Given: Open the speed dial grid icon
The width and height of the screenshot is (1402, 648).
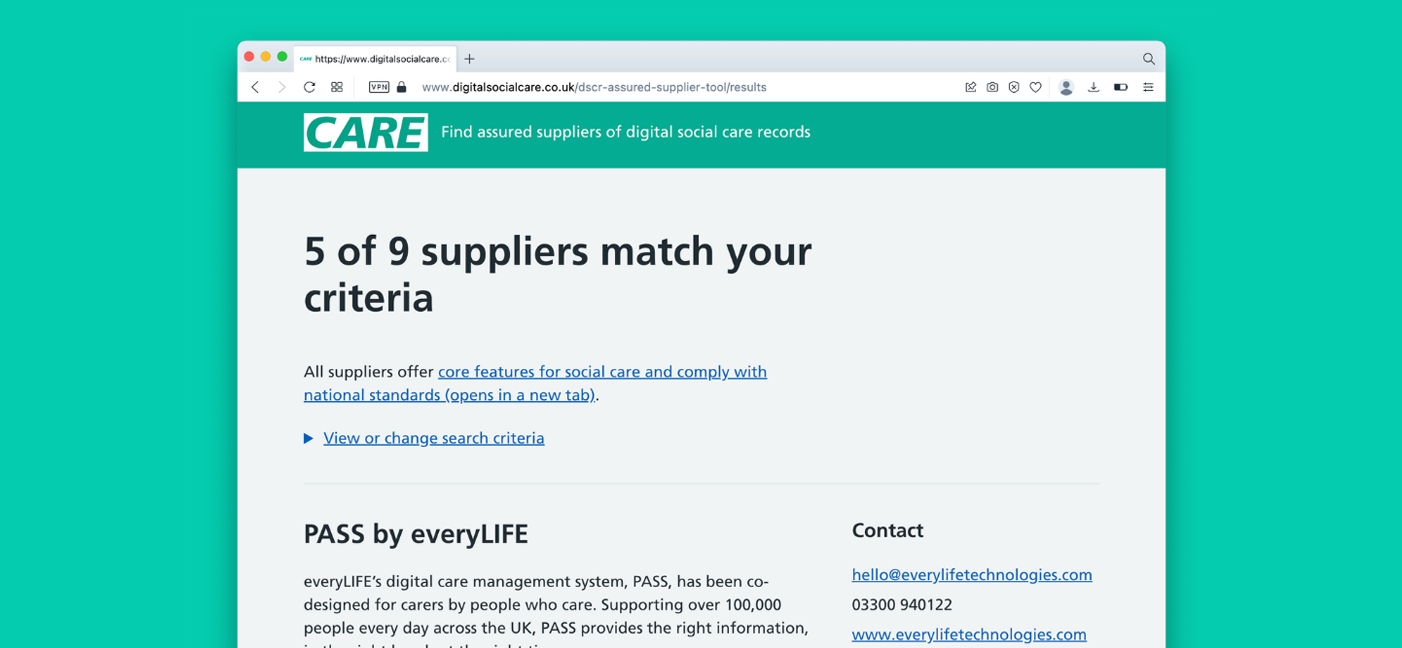Looking at the screenshot, I should coord(337,87).
